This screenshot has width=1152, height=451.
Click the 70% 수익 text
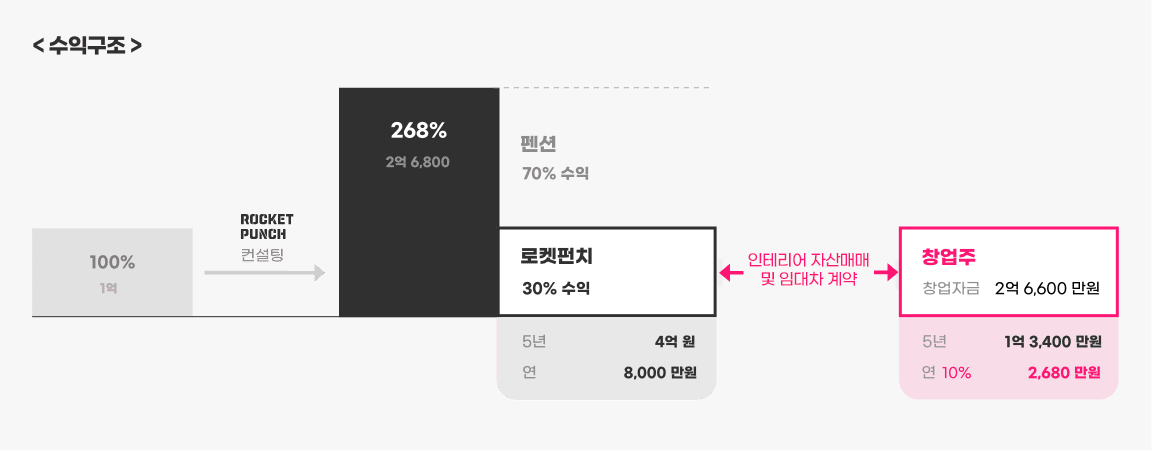(555, 174)
